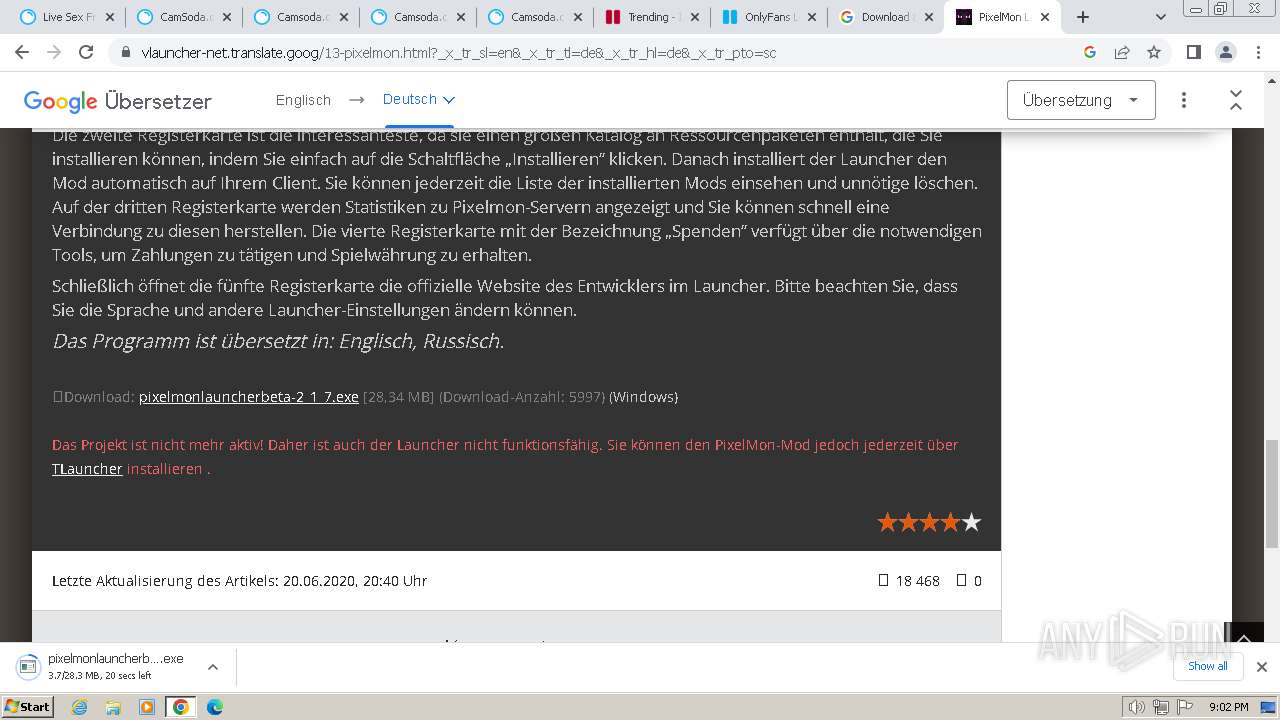This screenshot has height=720, width=1280.
Task: Select the Englisch language option
Action: pyautogui.click(x=303, y=100)
